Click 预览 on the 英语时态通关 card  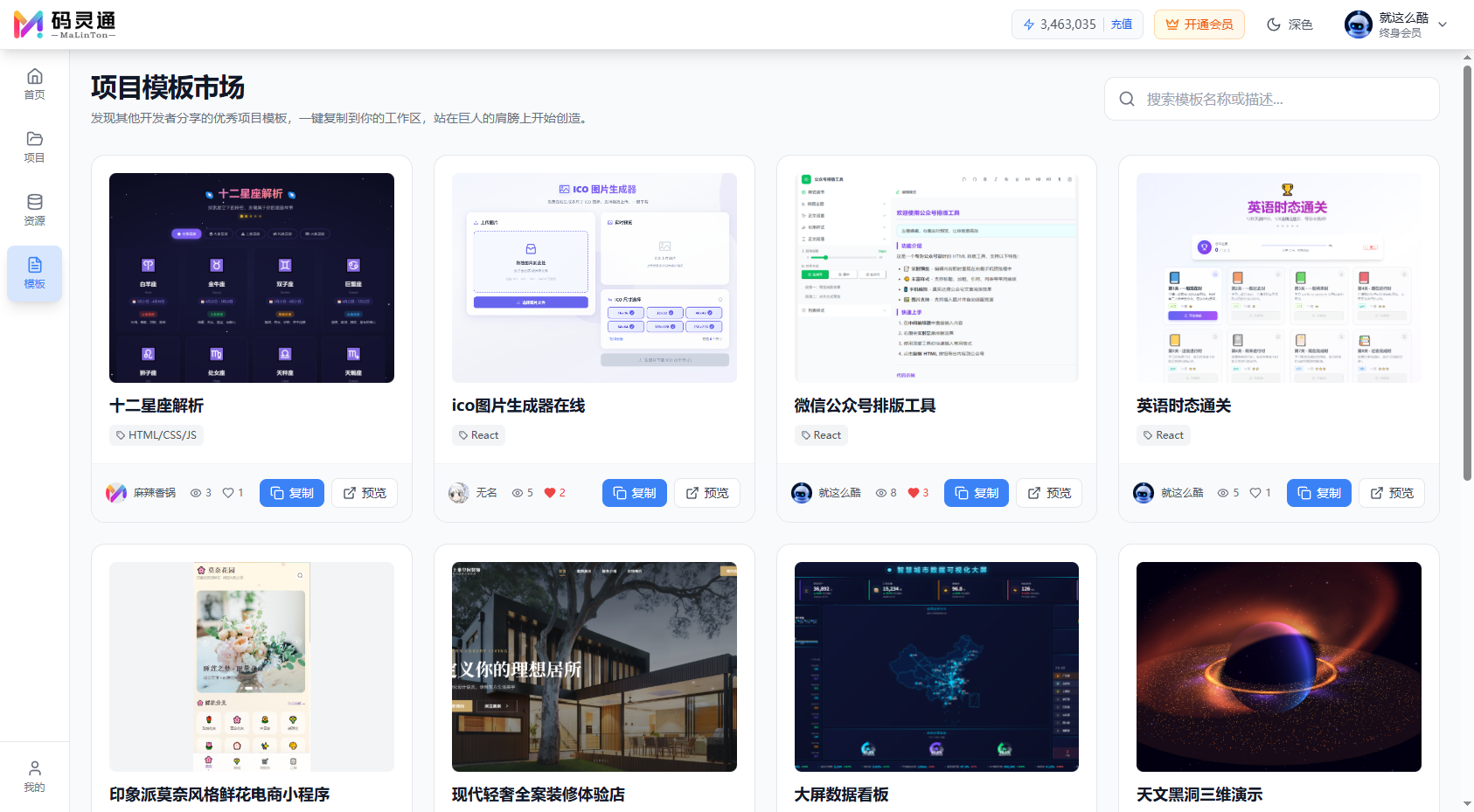[1392, 493]
